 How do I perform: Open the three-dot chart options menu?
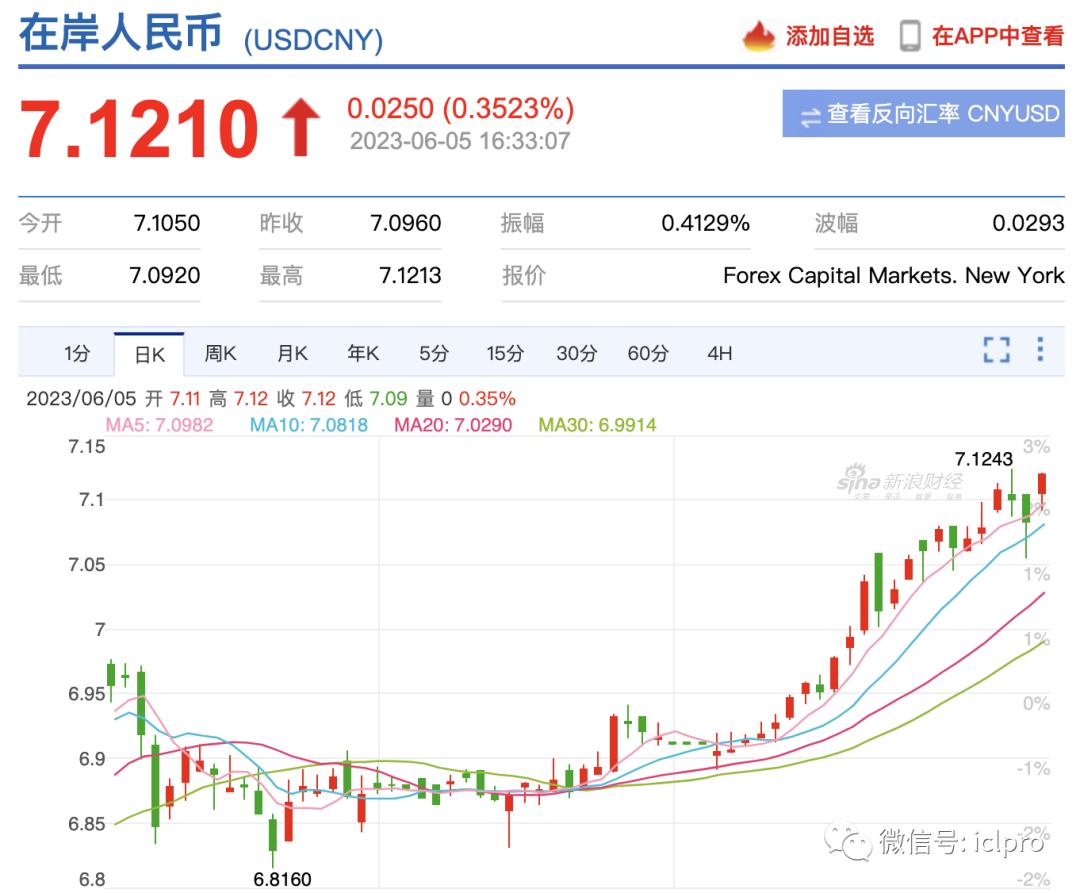pos(1040,349)
